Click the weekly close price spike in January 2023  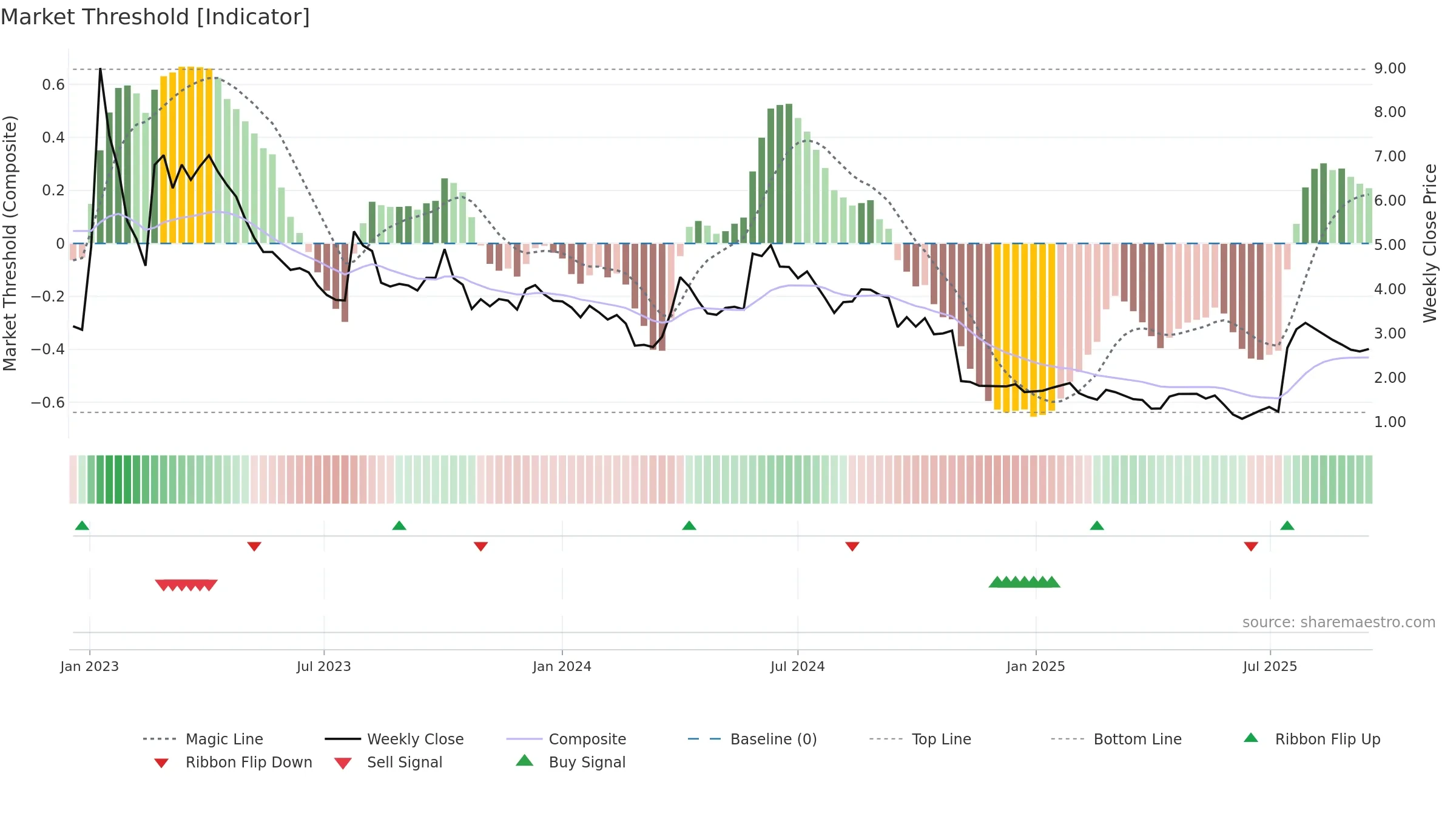100,69
